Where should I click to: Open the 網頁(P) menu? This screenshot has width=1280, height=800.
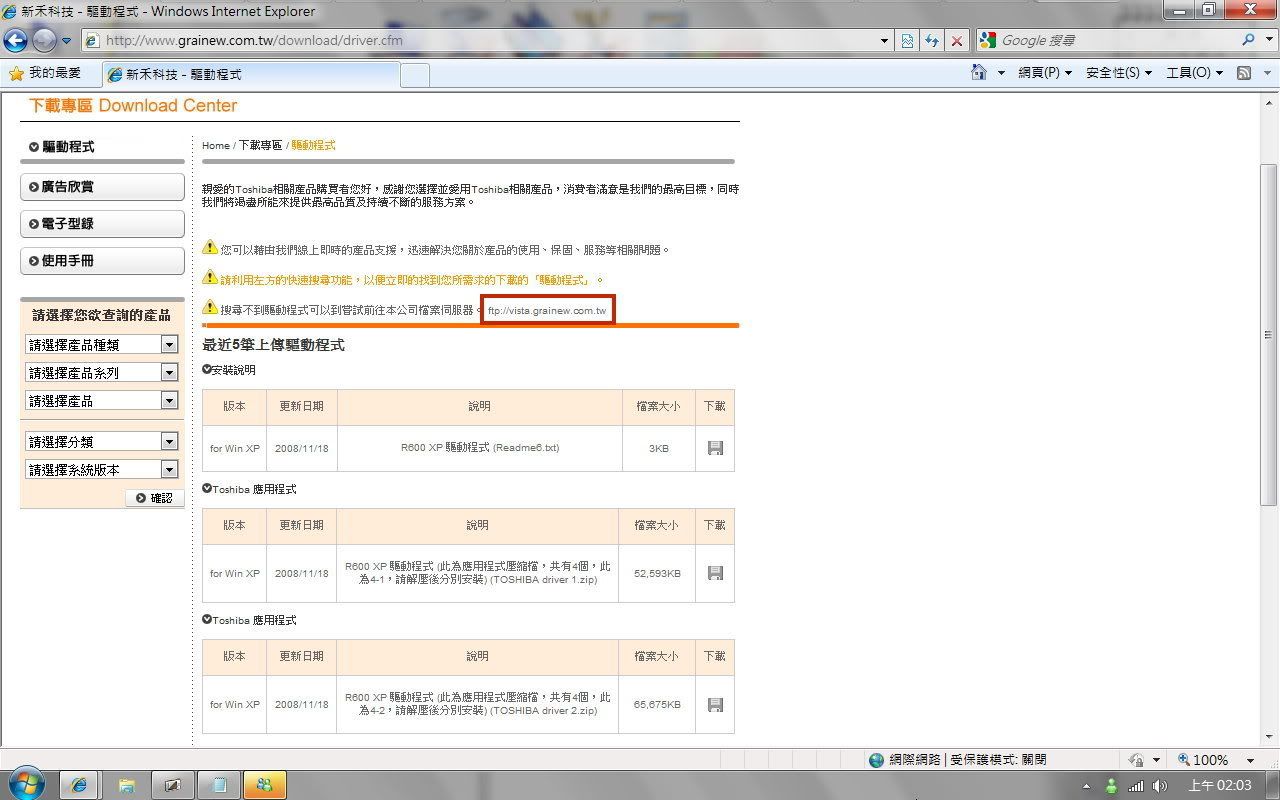(x=1045, y=73)
